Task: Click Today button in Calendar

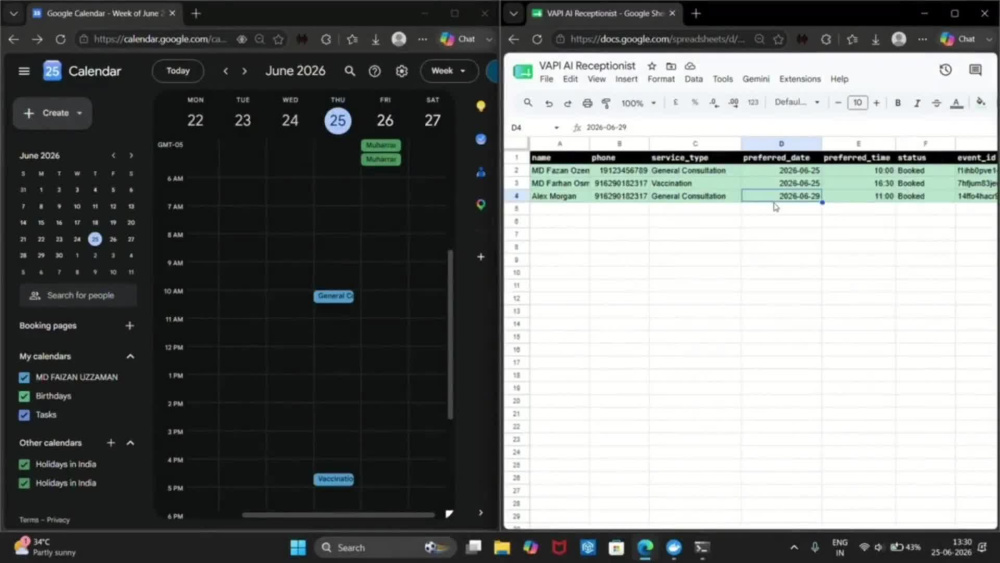Action: coord(178,71)
